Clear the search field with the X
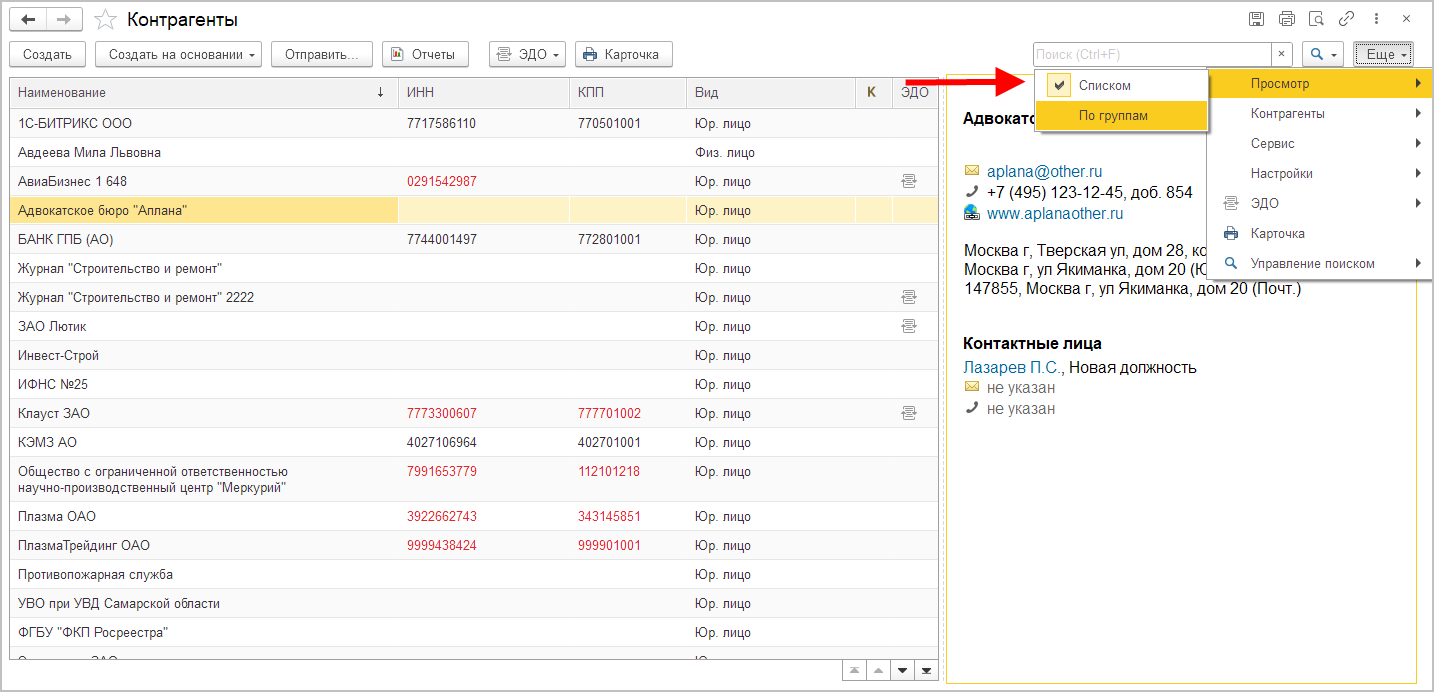The width and height of the screenshot is (1434, 692). pos(1282,54)
